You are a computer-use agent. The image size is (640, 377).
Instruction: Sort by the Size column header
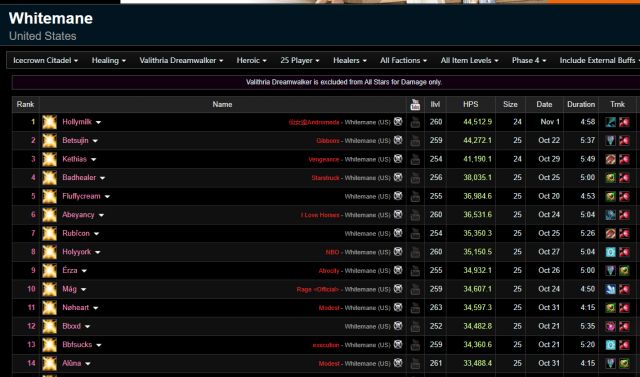click(x=510, y=104)
